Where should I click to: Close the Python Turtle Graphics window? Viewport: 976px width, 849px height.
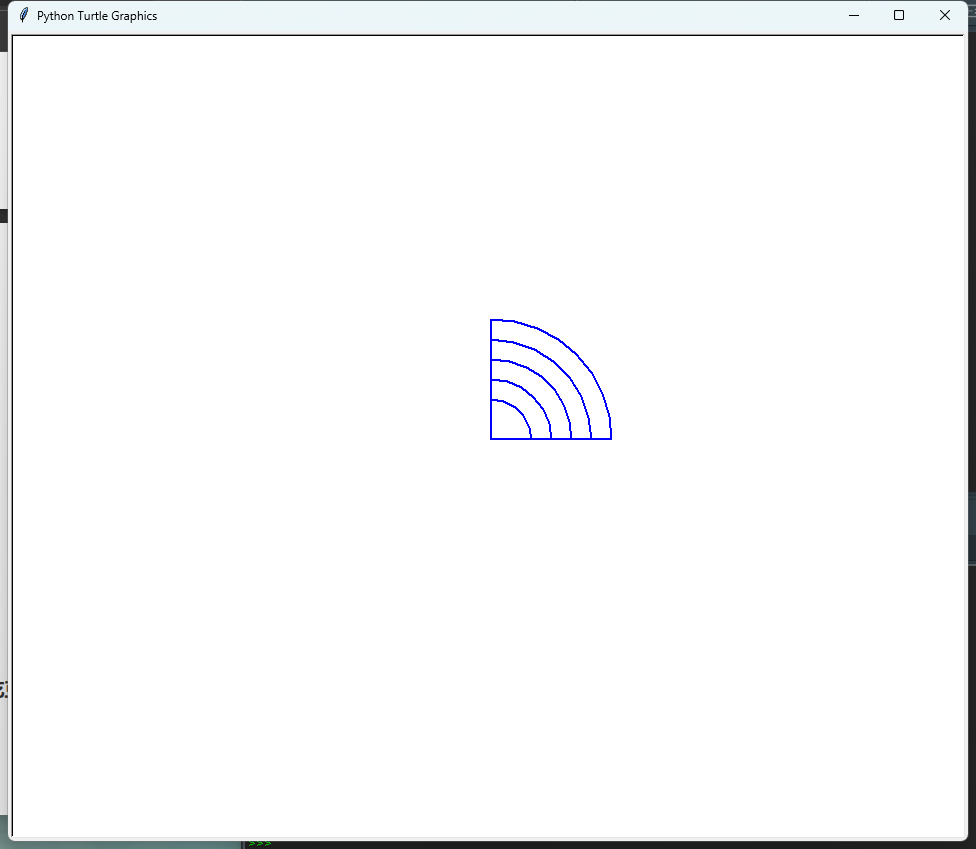(945, 16)
